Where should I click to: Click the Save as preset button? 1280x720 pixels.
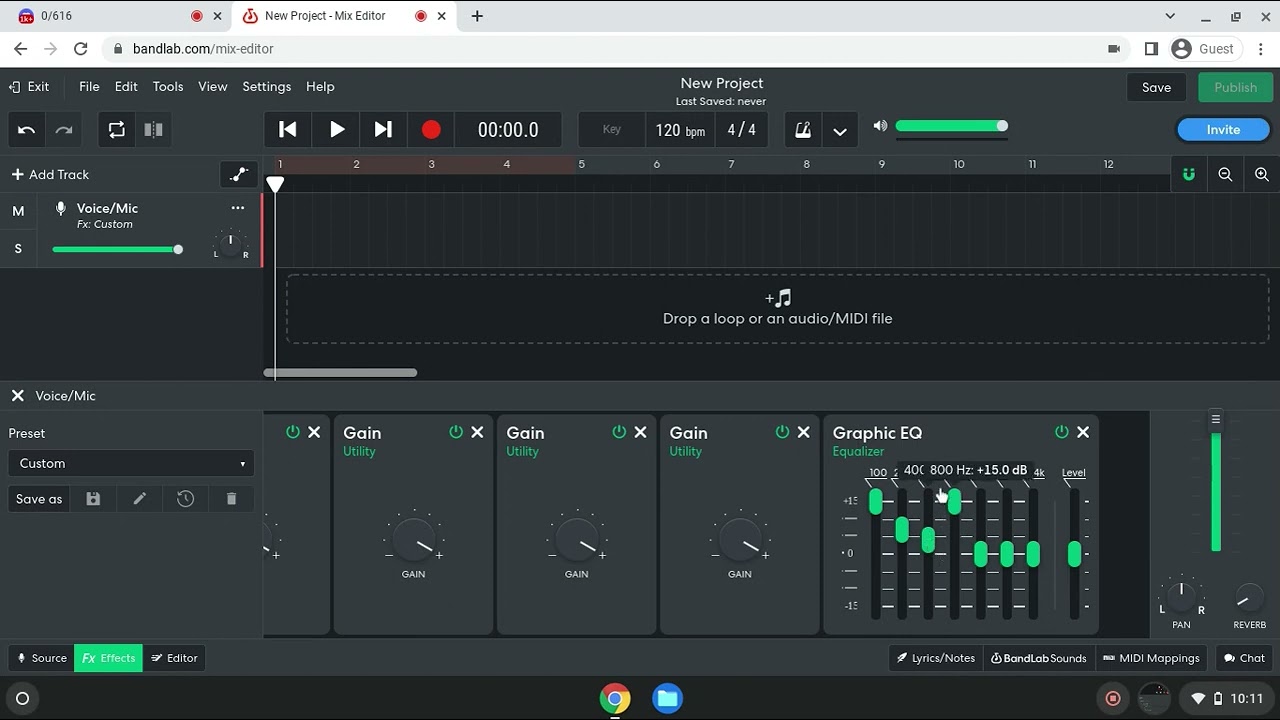coord(39,499)
